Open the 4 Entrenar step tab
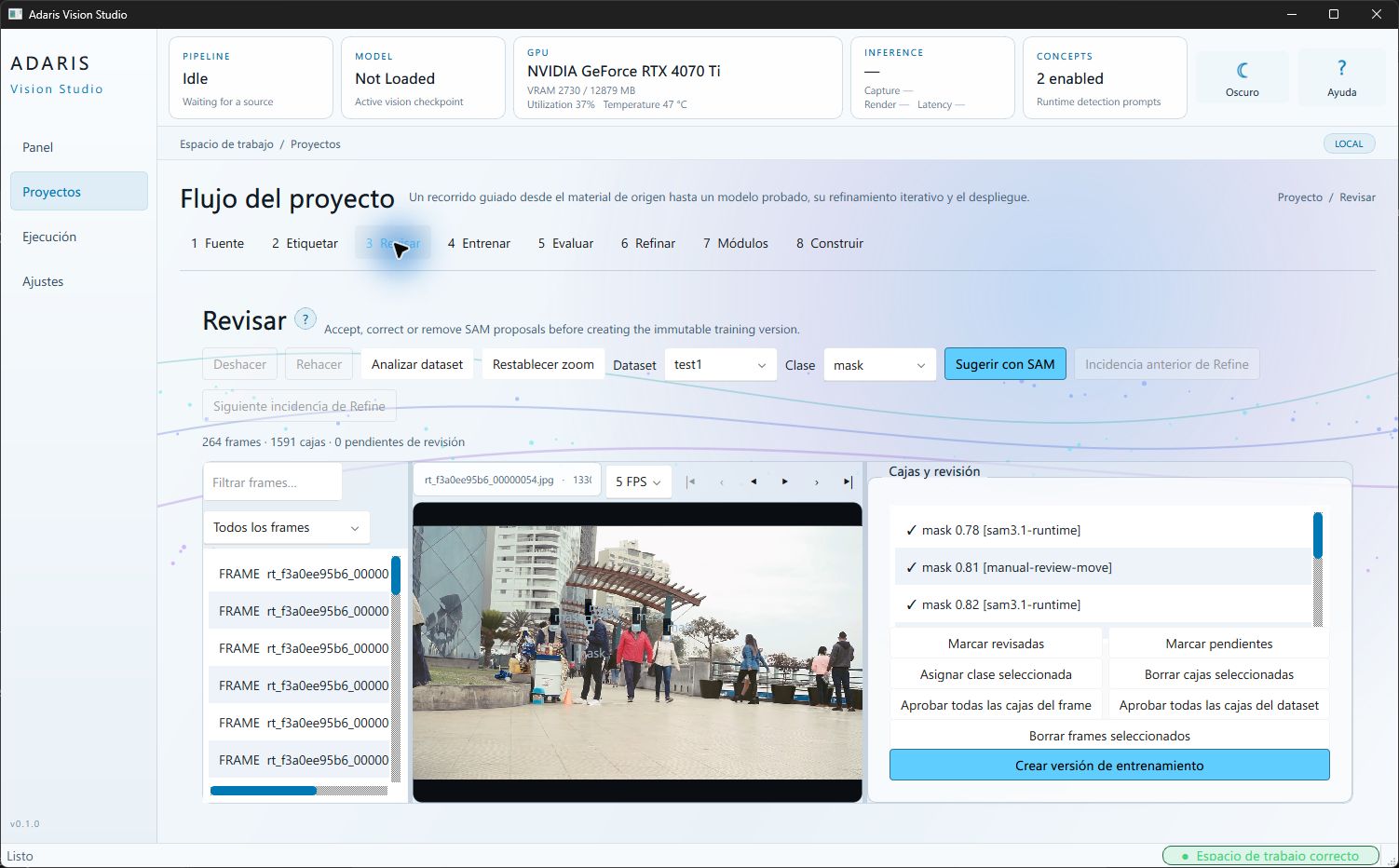 pyautogui.click(x=479, y=243)
